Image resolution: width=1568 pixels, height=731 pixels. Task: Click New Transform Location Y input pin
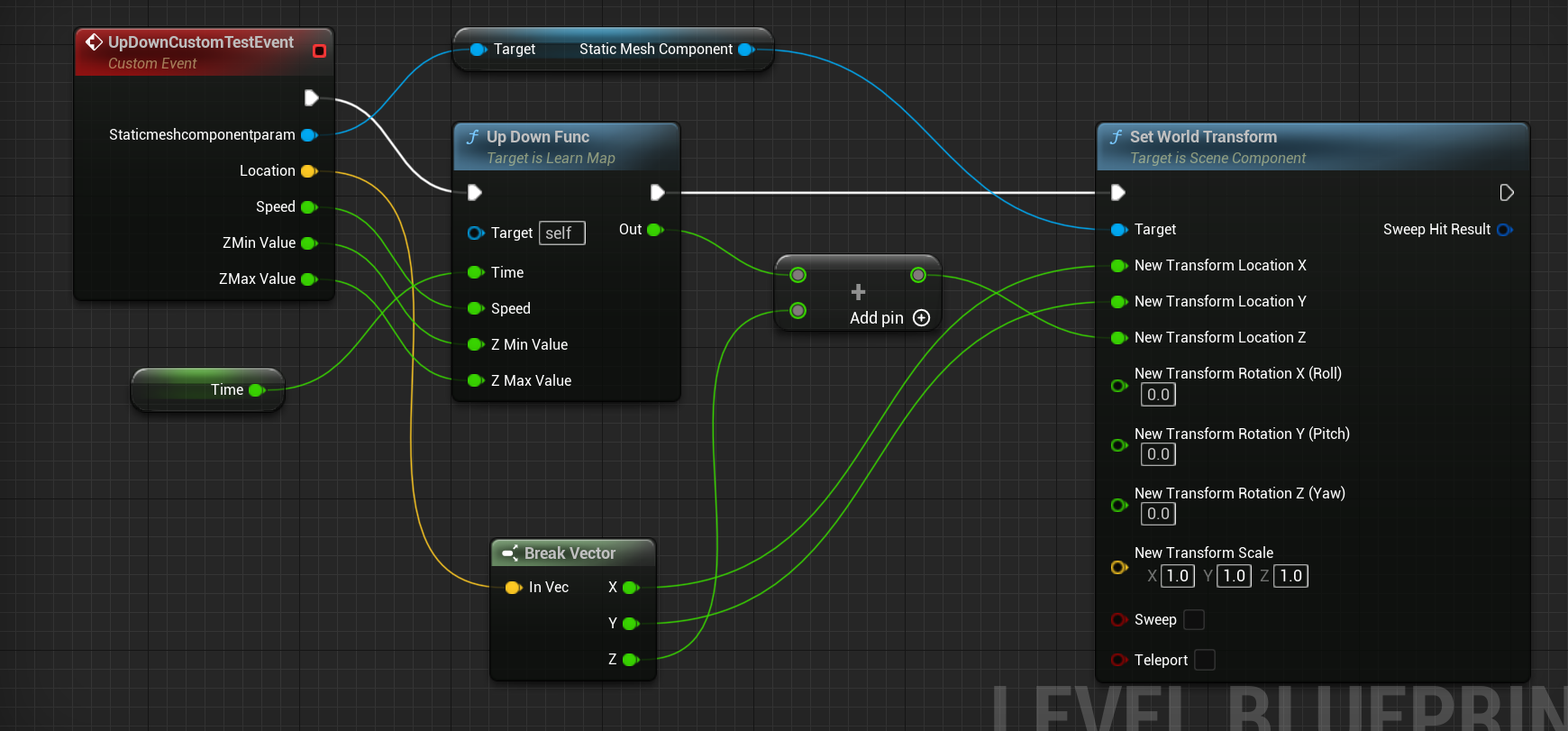[1119, 302]
